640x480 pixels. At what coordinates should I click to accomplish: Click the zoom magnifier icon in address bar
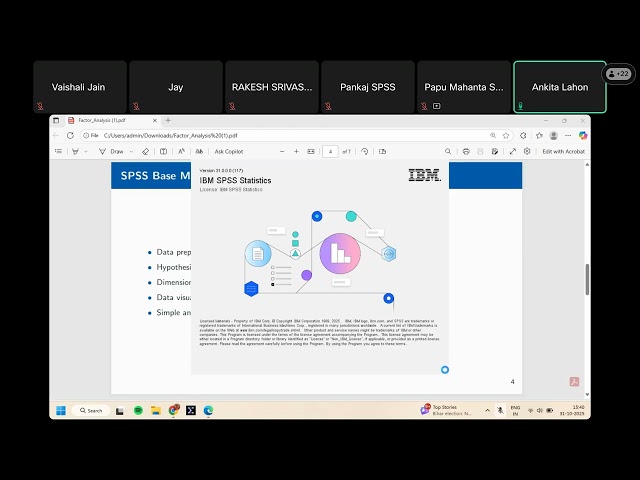(493, 136)
